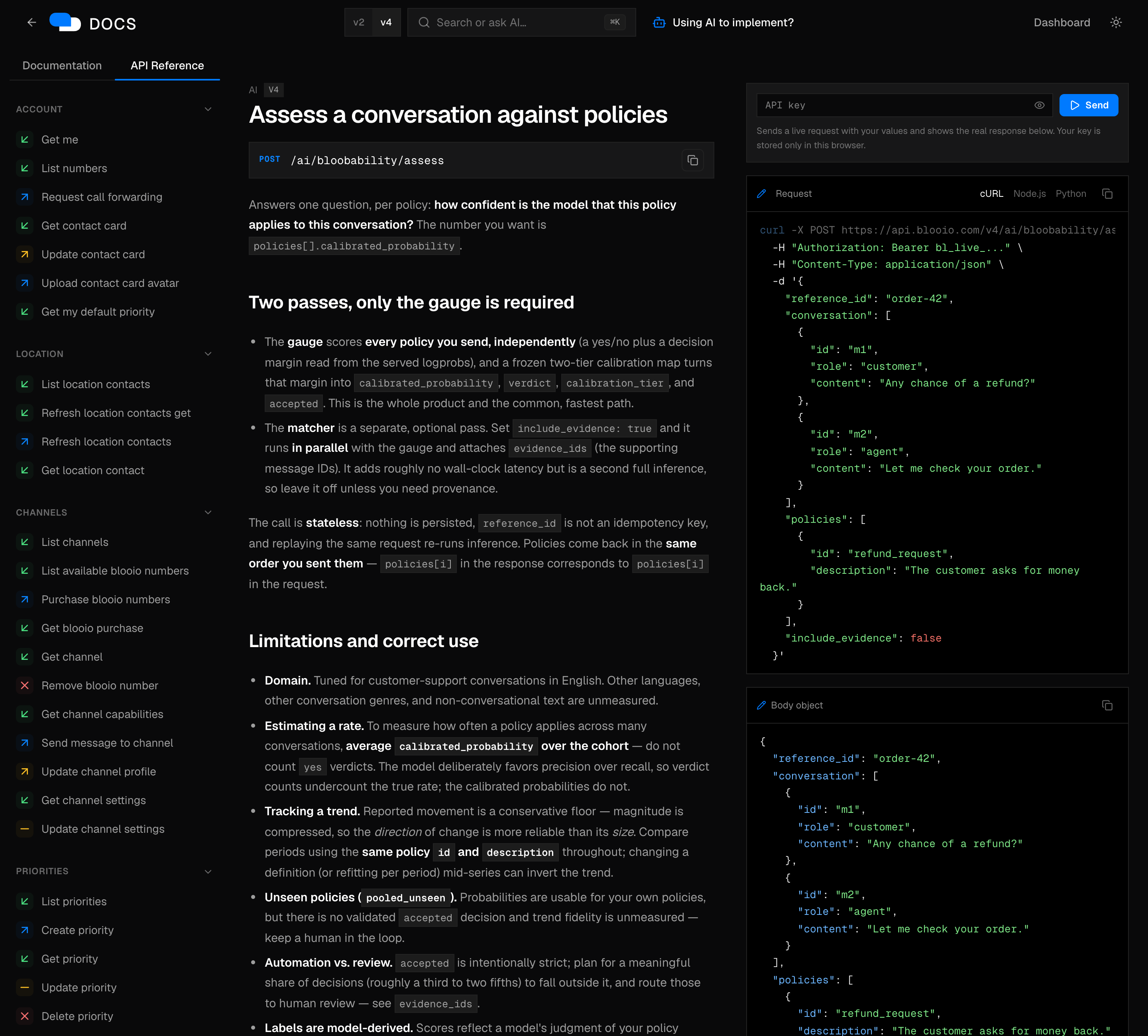1148x1036 pixels.
Task: Open the Dashboard link
Action: (1062, 22)
